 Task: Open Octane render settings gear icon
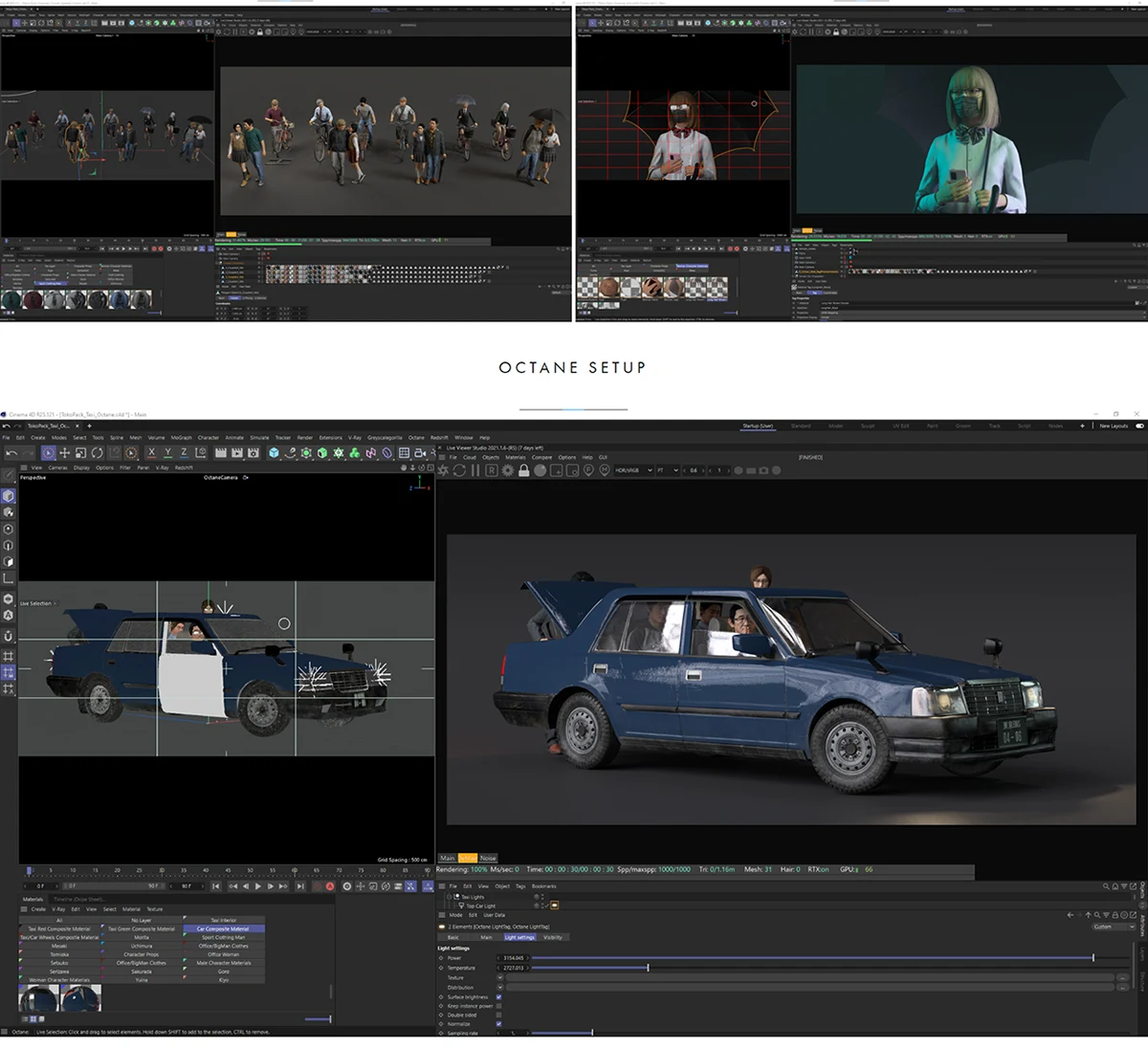tap(507, 470)
